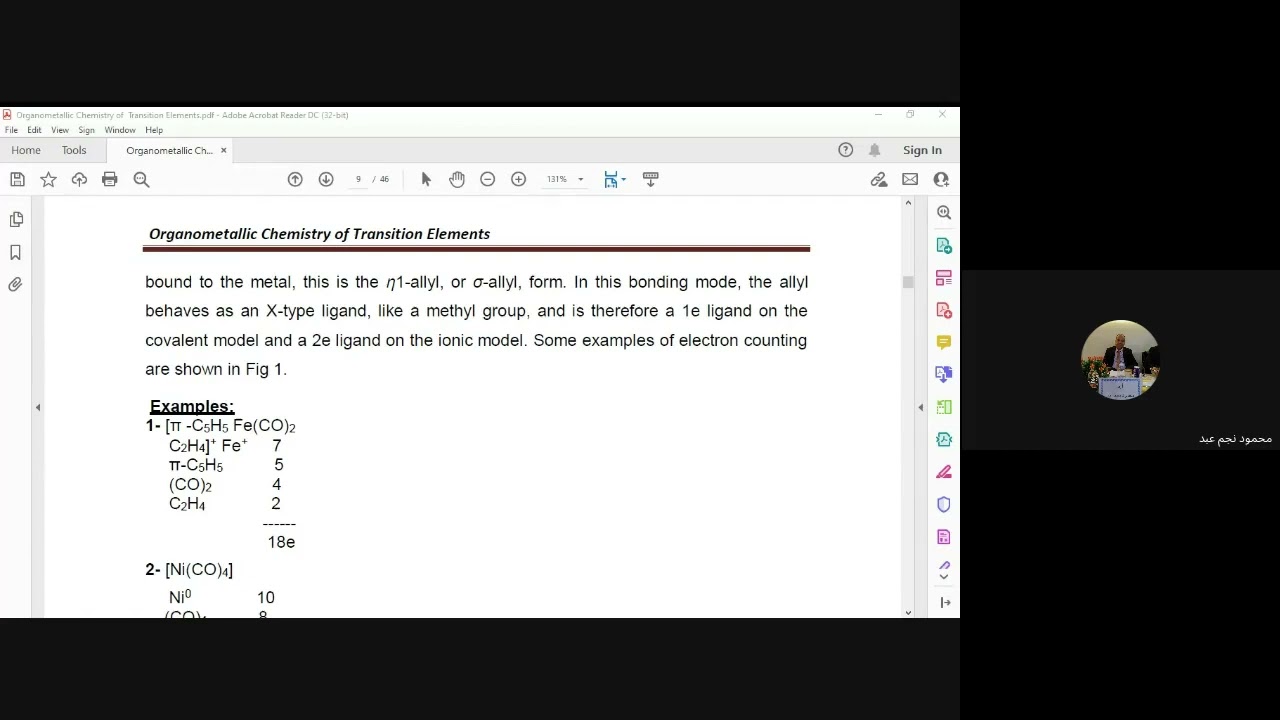Star this file using the bookmark star icon
This screenshot has height=720, width=1280.
pyautogui.click(x=48, y=179)
